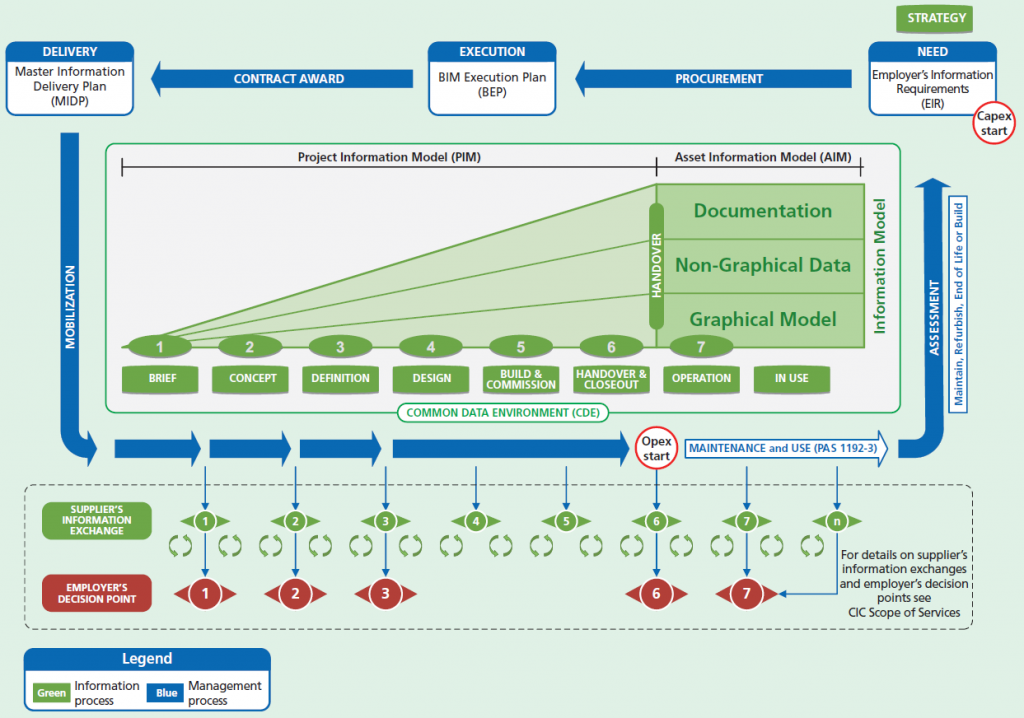Select supplier's information exchange diamond marker 4
Image resolution: width=1024 pixels, height=718 pixels.
[475, 521]
